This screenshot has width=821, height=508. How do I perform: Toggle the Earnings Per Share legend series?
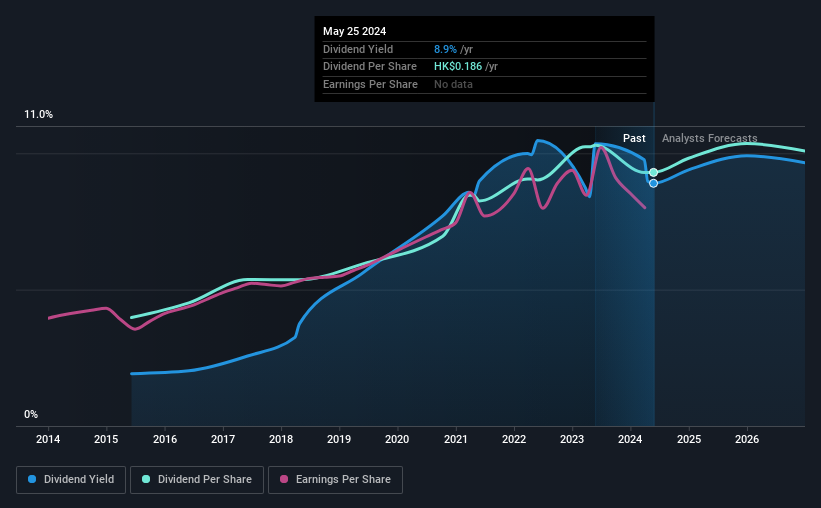(335, 479)
